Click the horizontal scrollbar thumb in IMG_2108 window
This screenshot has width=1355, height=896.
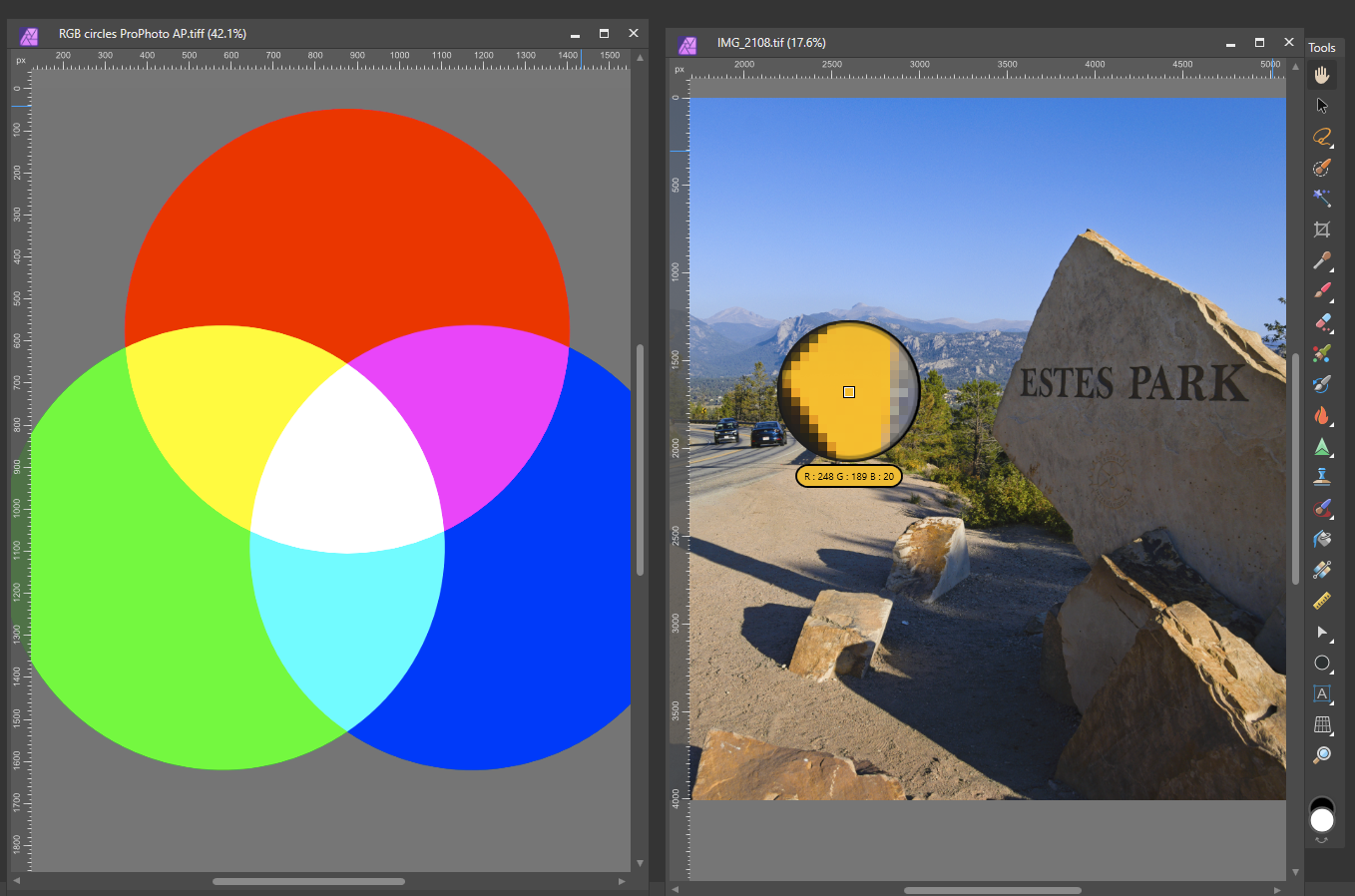coord(993,890)
